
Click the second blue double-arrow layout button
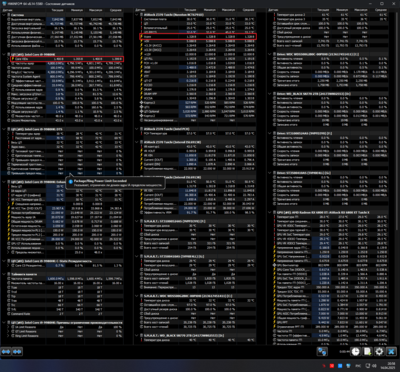pyautogui.click(x=17, y=351)
